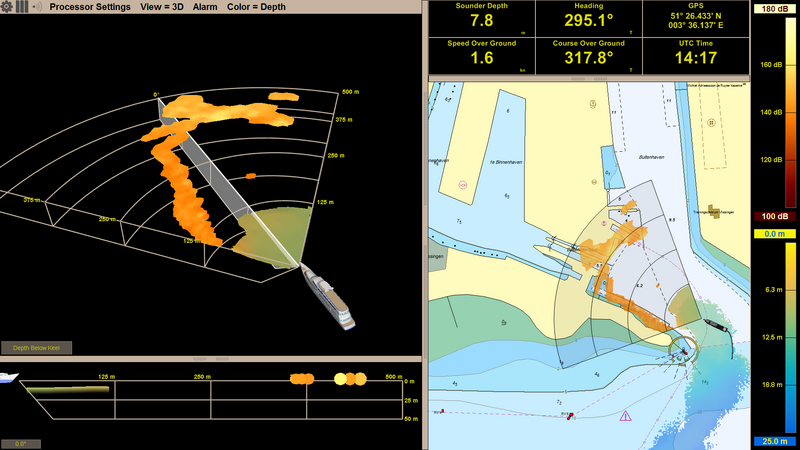Click the dB signal strength color bar
The image size is (800, 450).
pos(790,112)
